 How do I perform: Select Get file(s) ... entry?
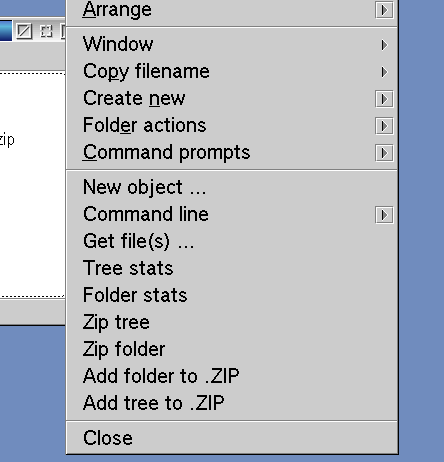point(232,241)
